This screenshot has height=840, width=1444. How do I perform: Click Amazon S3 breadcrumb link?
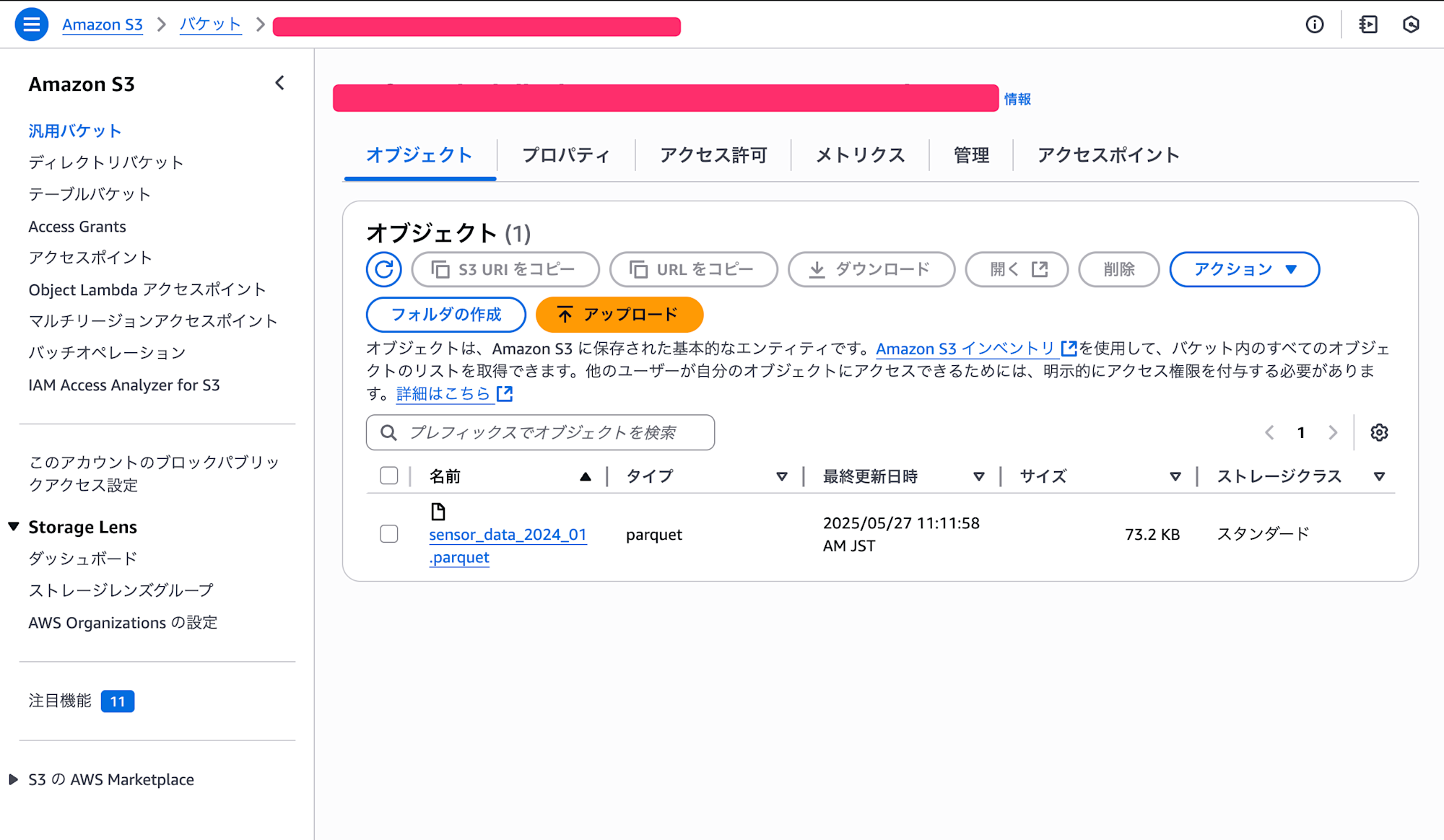point(103,25)
